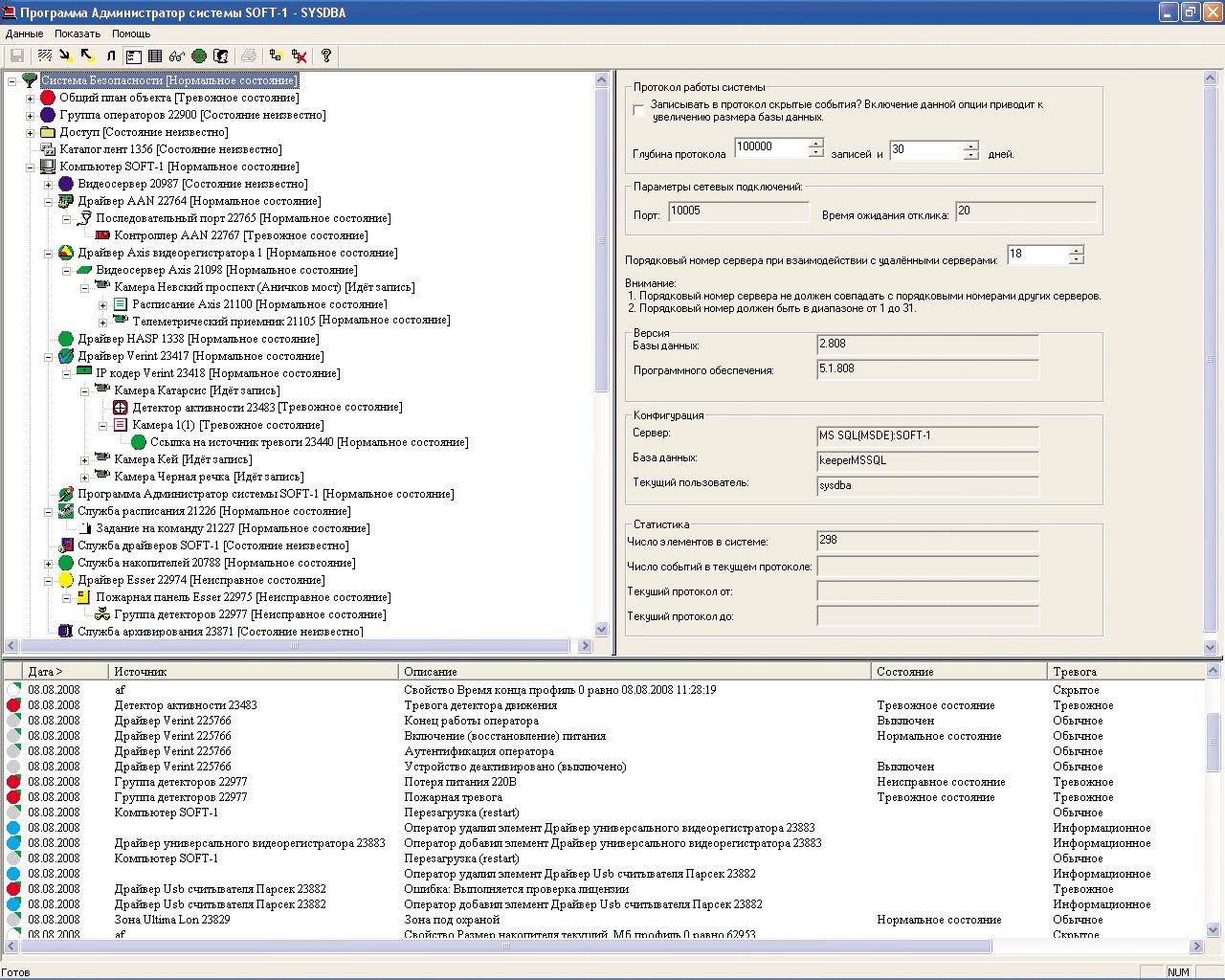Collapse the Драйвер Esser 22974 node

coord(48,581)
